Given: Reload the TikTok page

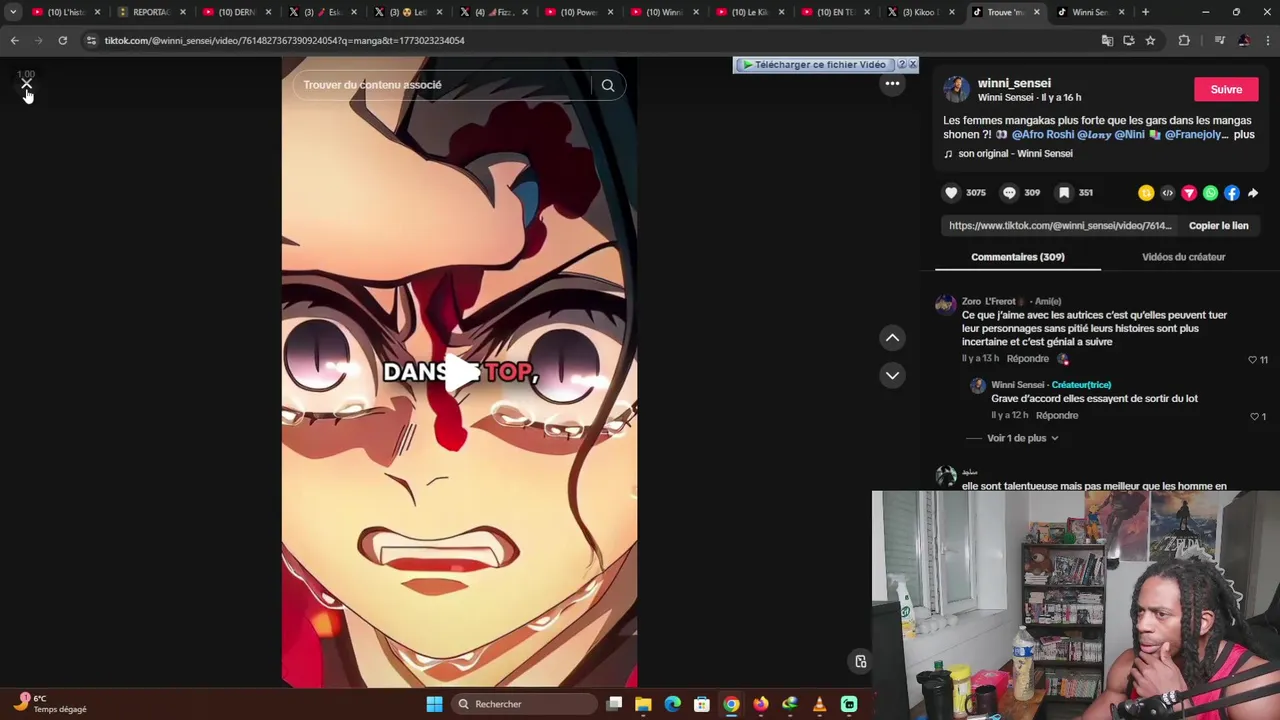Looking at the screenshot, I should 62,40.
